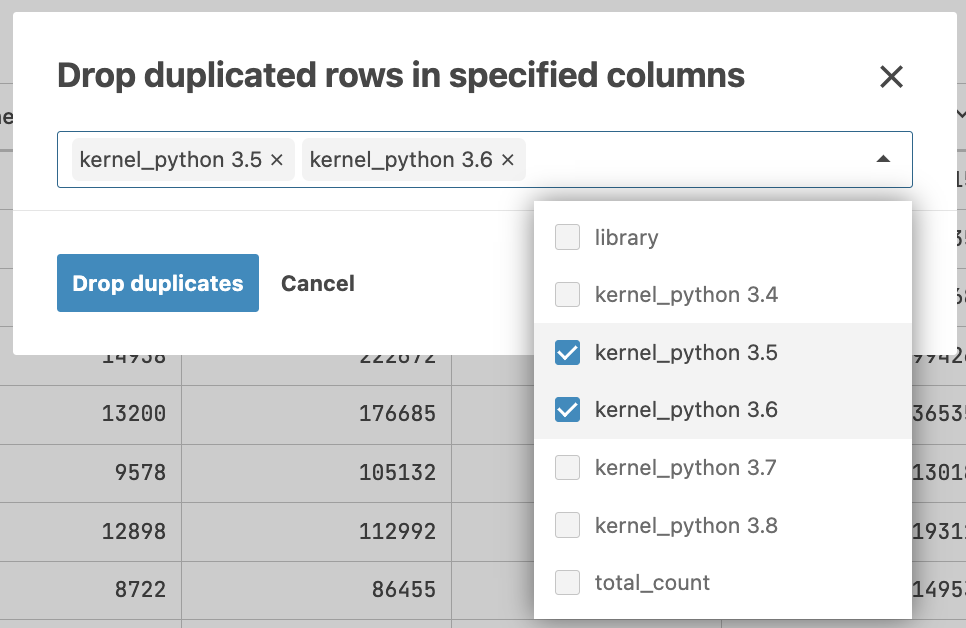This screenshot has height=628, width=966.
Task: Collapse the column selection dropdown
Action: pyautogui.click(x=881, y=158)
